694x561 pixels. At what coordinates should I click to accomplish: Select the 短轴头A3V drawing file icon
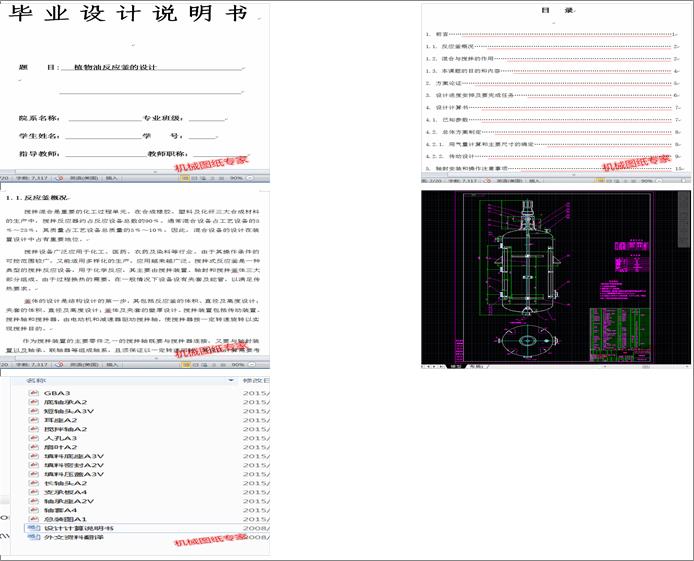(x=33, y=411)
